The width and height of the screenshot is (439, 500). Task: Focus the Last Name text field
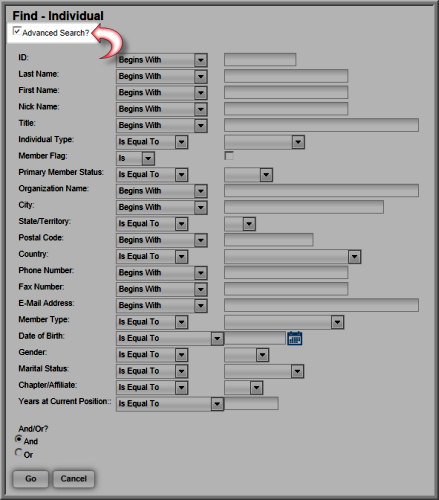pyautogui.click(x=286, y=76)
